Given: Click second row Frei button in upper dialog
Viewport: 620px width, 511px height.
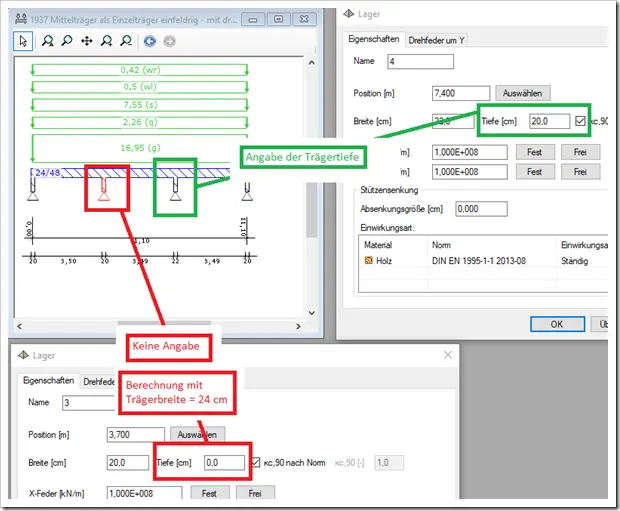Looking at the screenshot, I should click(580, 172).
